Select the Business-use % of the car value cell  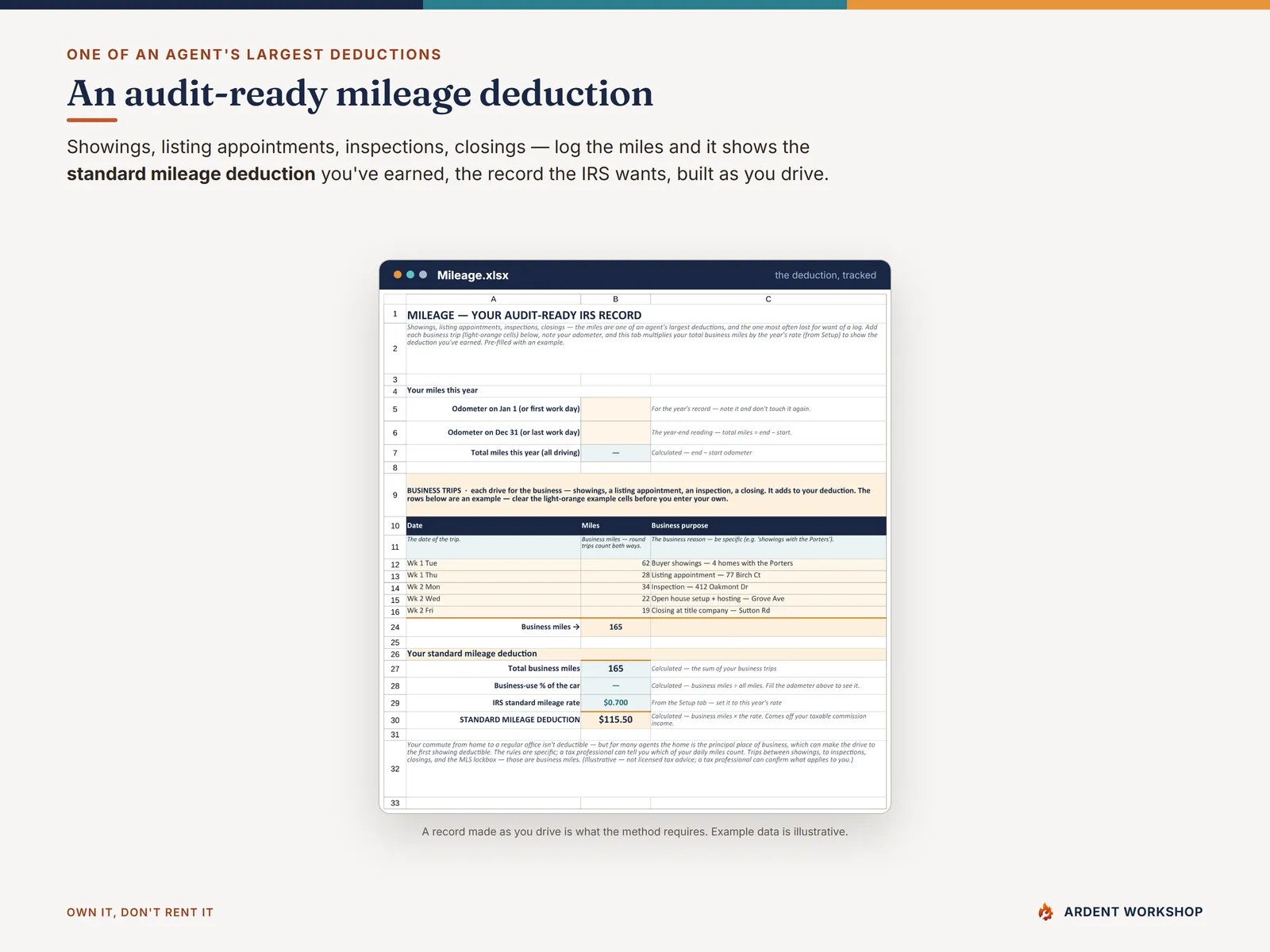tap(615, 685)
